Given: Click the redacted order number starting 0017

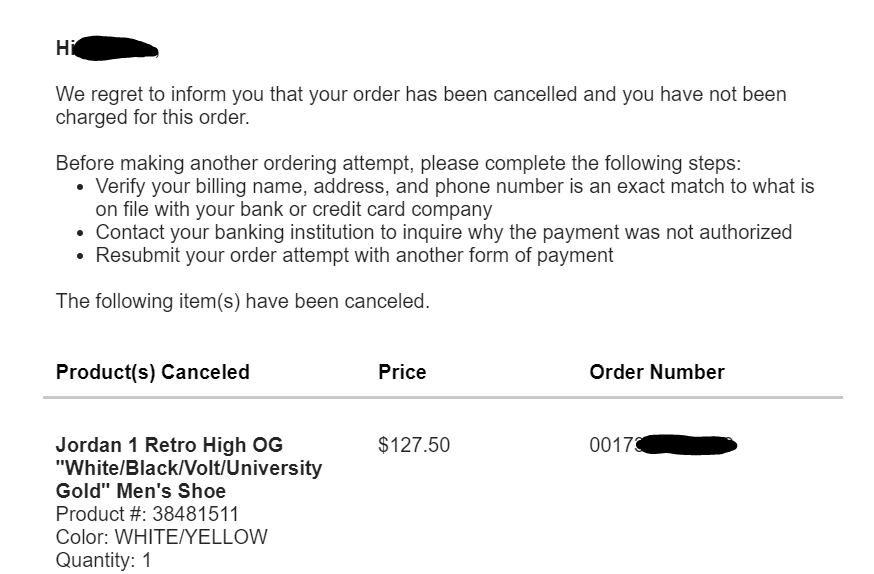Looking at the screenshot, I should (x=663, y=445).
